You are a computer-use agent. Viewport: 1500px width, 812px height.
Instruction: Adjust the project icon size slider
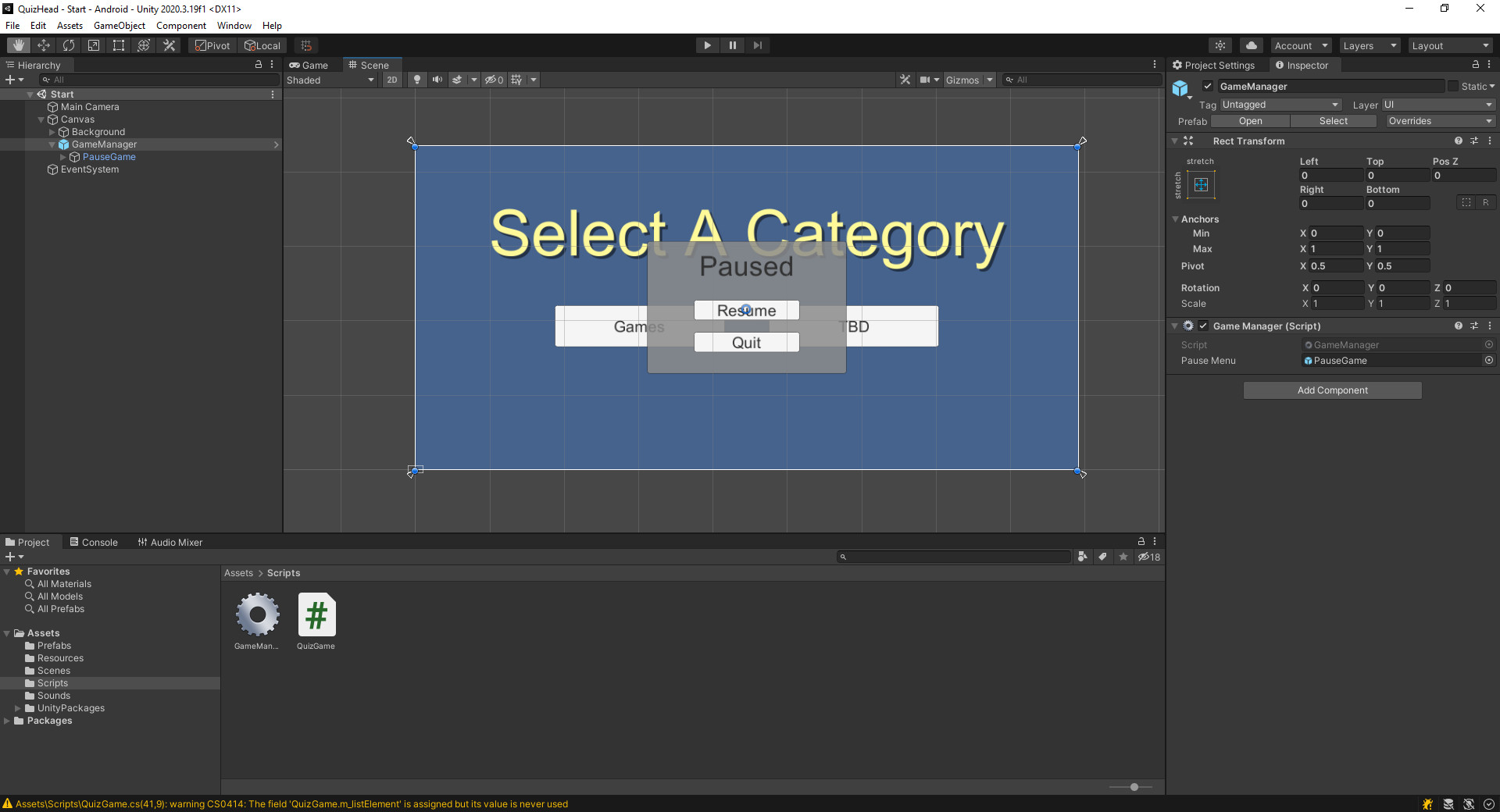tap(1134, 787)
